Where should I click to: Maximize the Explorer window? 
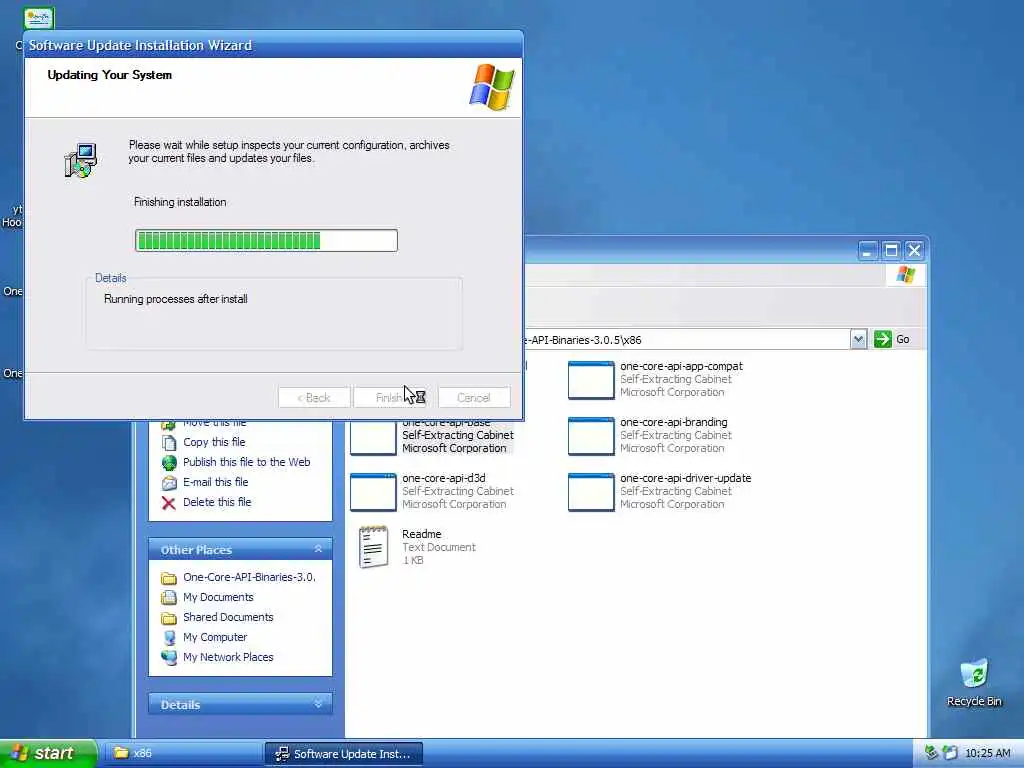891,251
